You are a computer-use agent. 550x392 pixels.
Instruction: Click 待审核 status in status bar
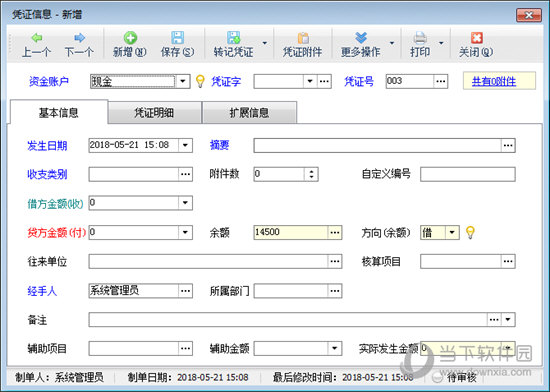coord(462,377)
